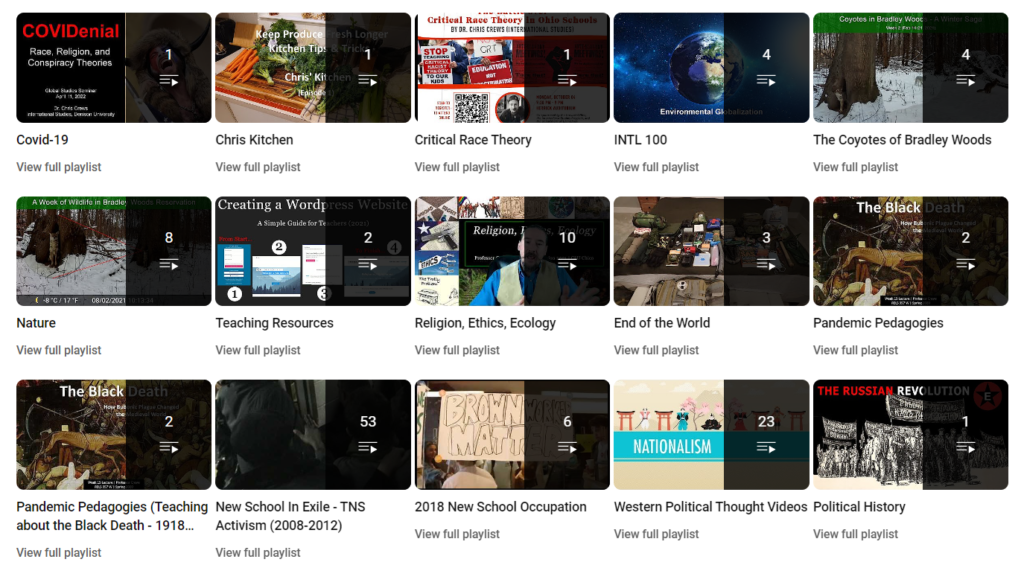1024x565 pixels.
Task: Open the Political History playlist title
Action: (x=859, y=507)
